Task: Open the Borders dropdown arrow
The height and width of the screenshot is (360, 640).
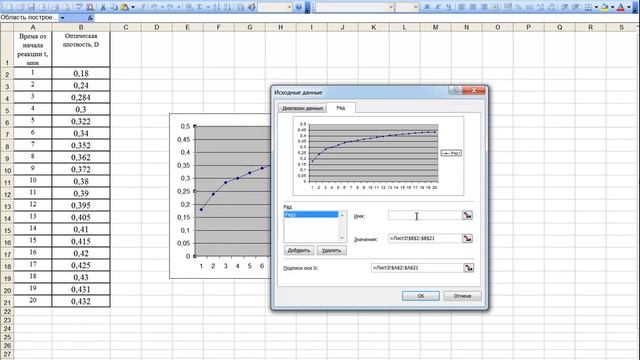Action: 596,7
